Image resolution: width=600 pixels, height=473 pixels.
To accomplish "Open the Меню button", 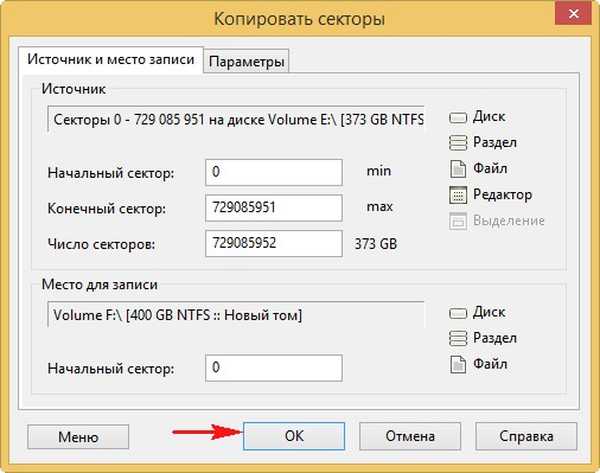I will pyautogui.click(x=78, y=437).
